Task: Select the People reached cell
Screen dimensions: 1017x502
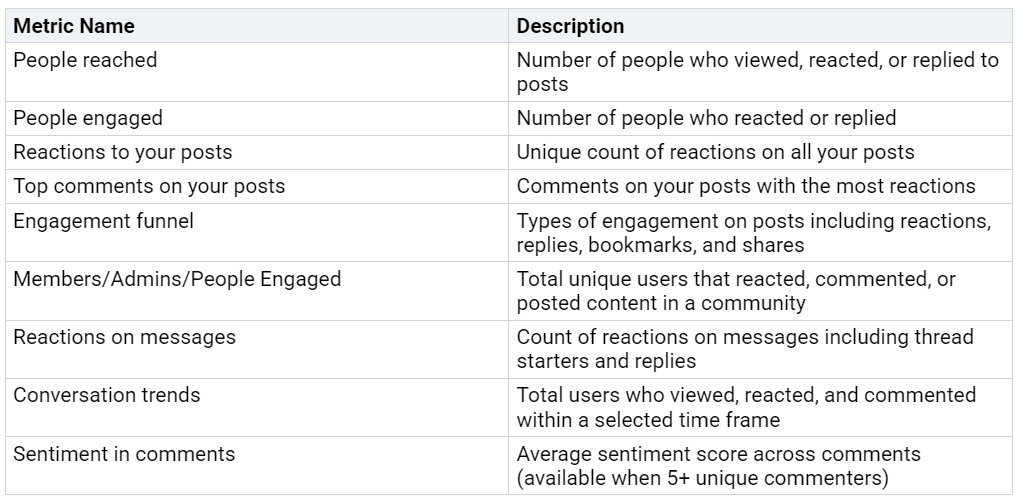Action: 257,72
